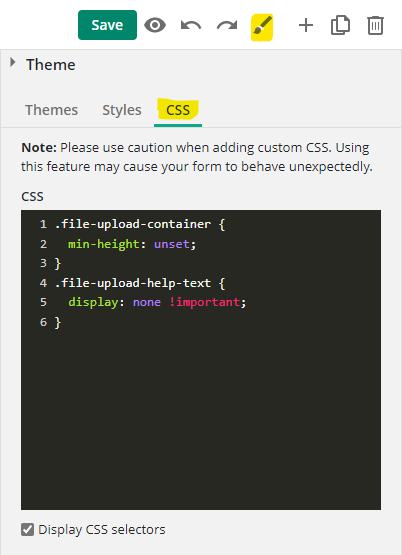Screen dimensions: 402x555
Task: Uncheck Display CSS selectors checkbox
Action: coord(27,530)
